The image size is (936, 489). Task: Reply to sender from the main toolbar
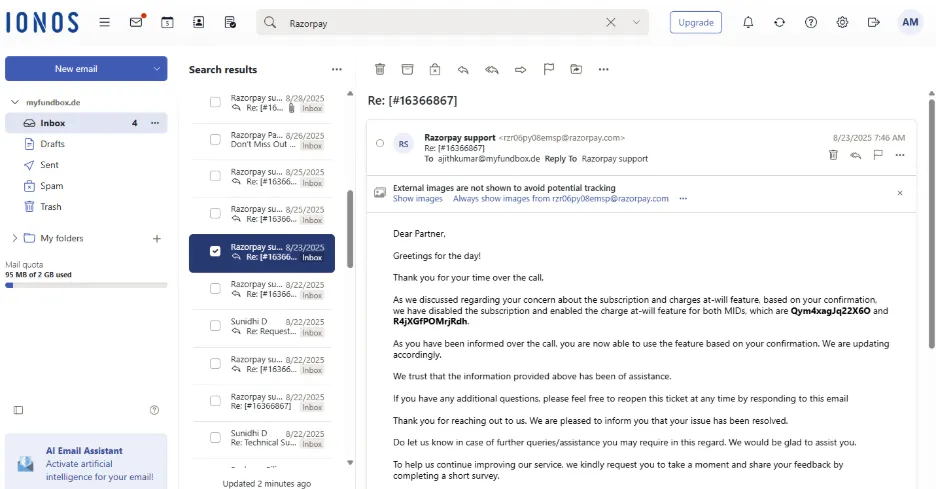click(x=463, y=69)
